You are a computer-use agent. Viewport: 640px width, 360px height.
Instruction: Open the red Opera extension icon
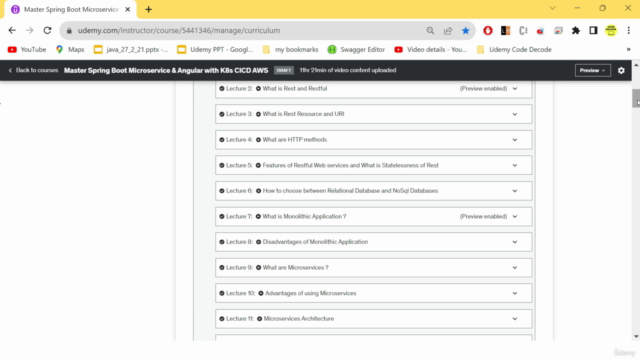point(488,31)
